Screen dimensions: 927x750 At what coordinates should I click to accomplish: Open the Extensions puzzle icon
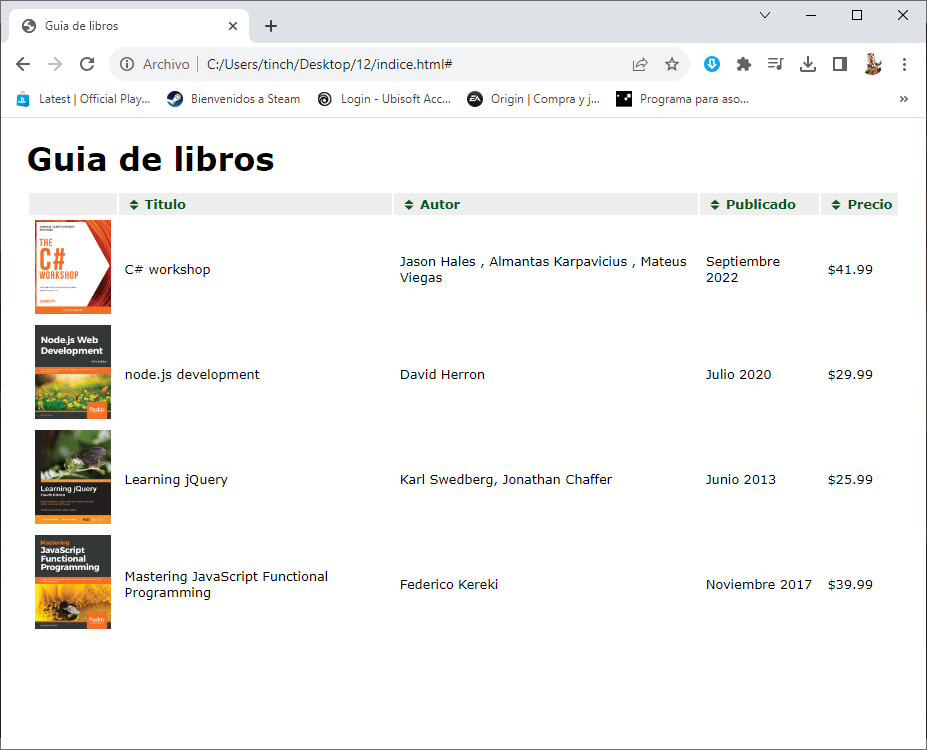[743, 64]
